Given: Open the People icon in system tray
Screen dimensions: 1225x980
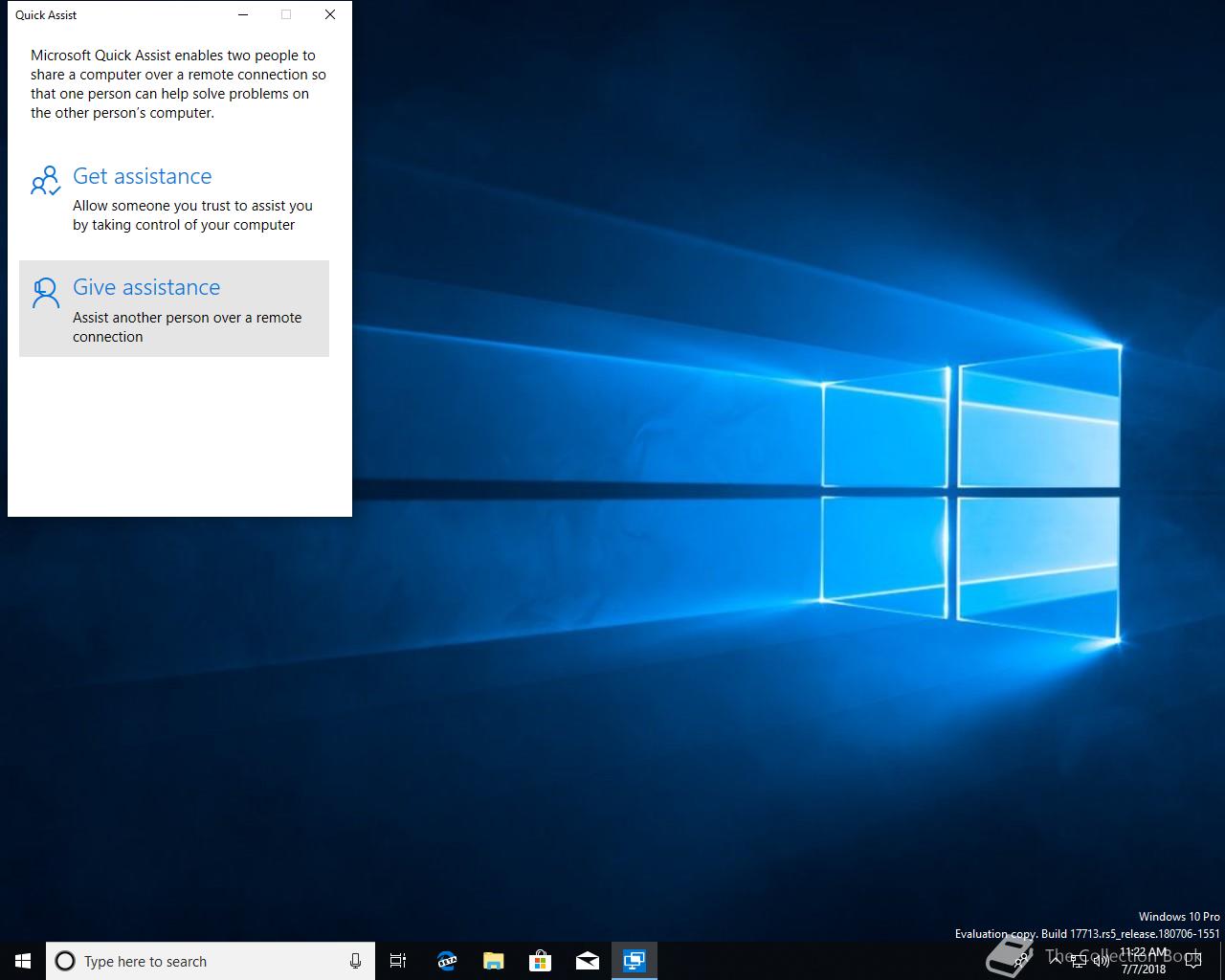Looking at the screenshot, I should tap(1022, 961).
